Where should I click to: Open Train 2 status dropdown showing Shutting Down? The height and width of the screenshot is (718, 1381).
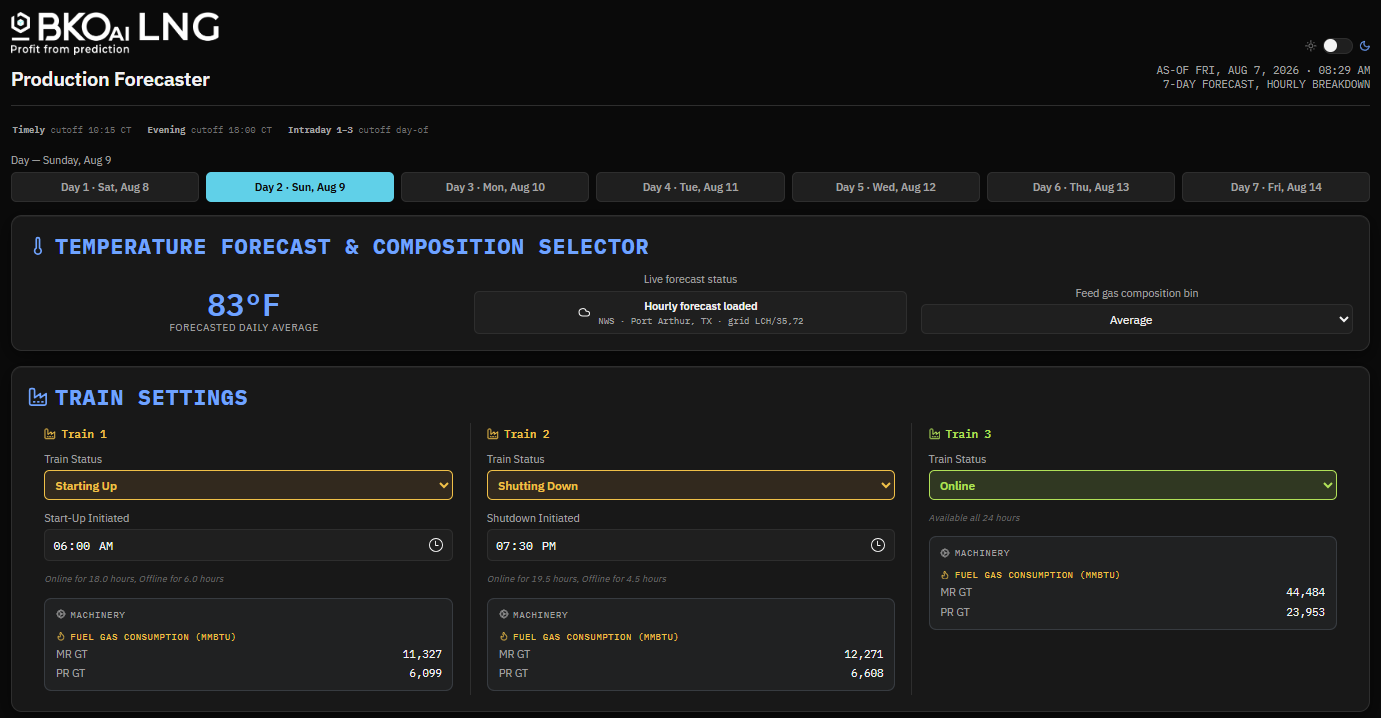click(691, 486)
